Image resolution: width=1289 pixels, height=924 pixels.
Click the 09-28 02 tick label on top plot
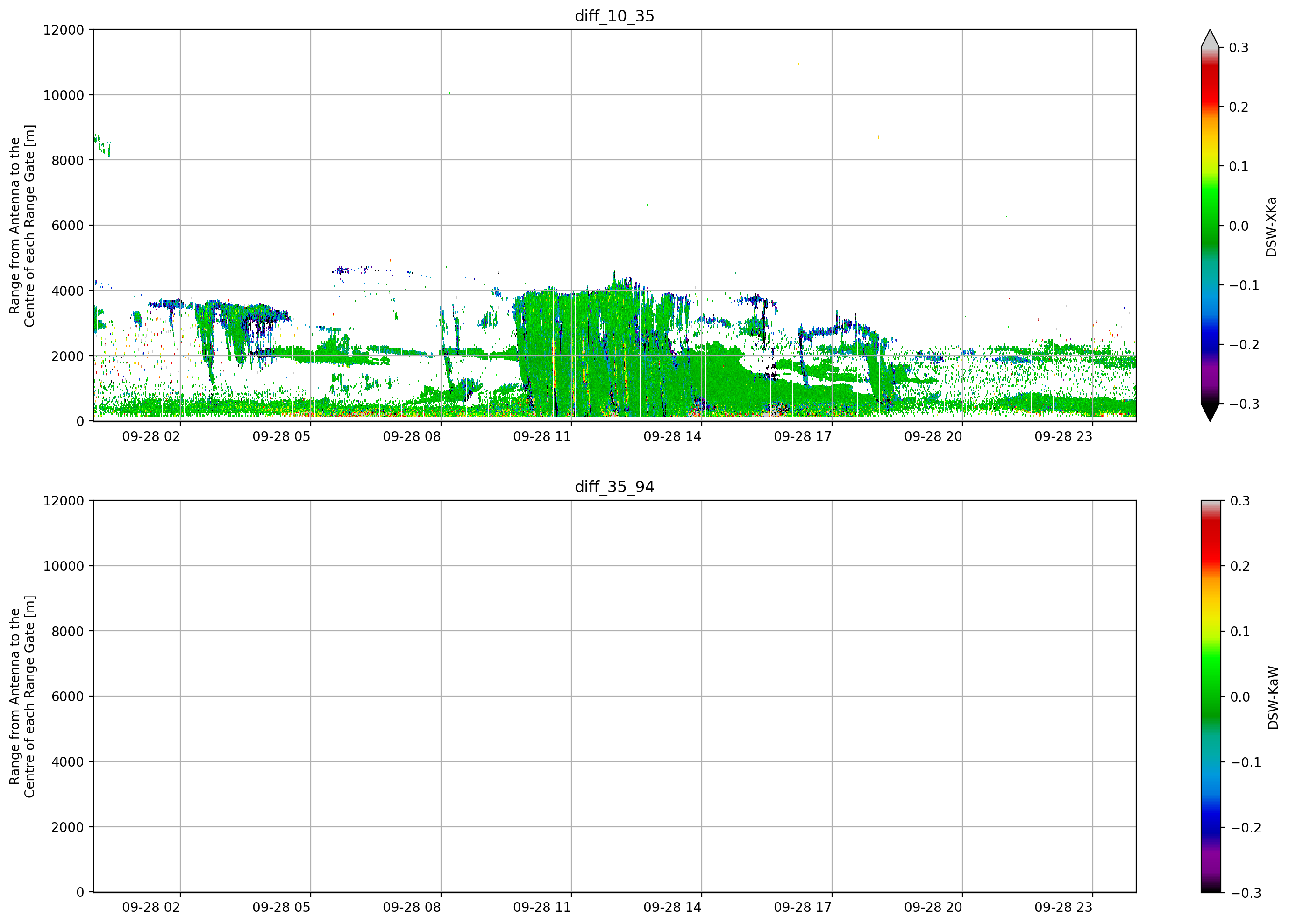(x=151, y=436)
